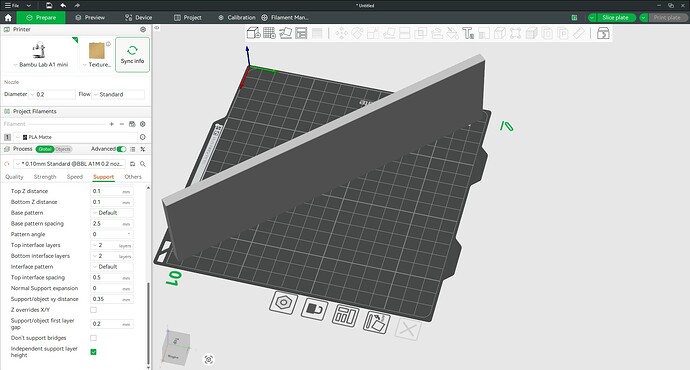Select the Measure ruler tool icon
This screenshot has height=370, width=690.
[x=579, y=33]
